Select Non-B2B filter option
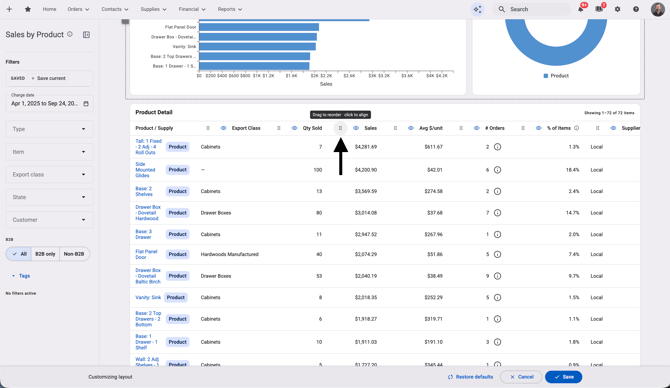 74,254
